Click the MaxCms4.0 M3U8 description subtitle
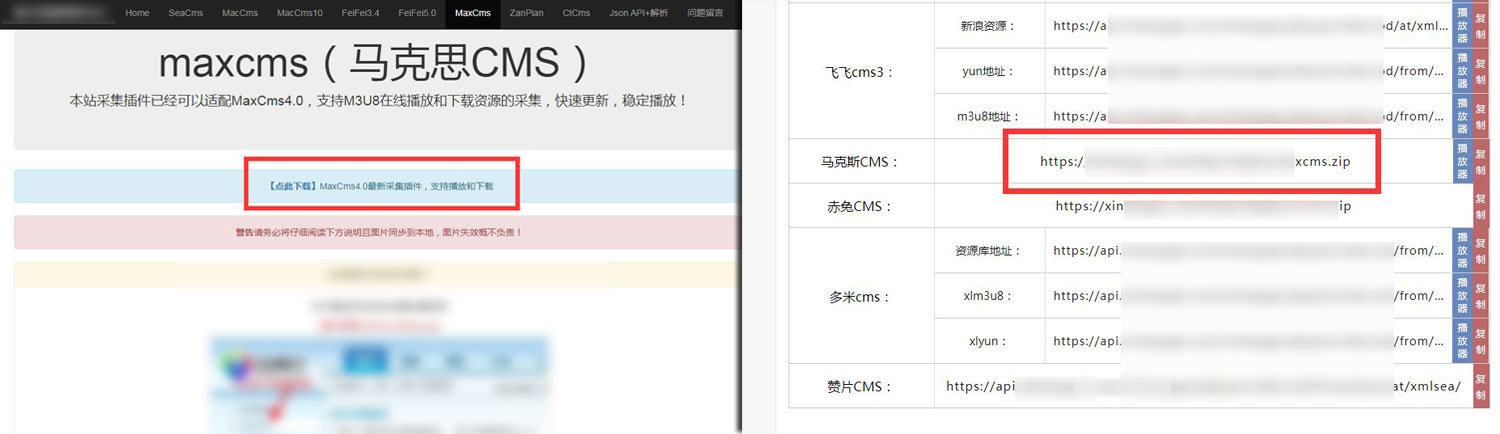The width and height of the screenshot is (1500, 434). (x=378, y=101)
